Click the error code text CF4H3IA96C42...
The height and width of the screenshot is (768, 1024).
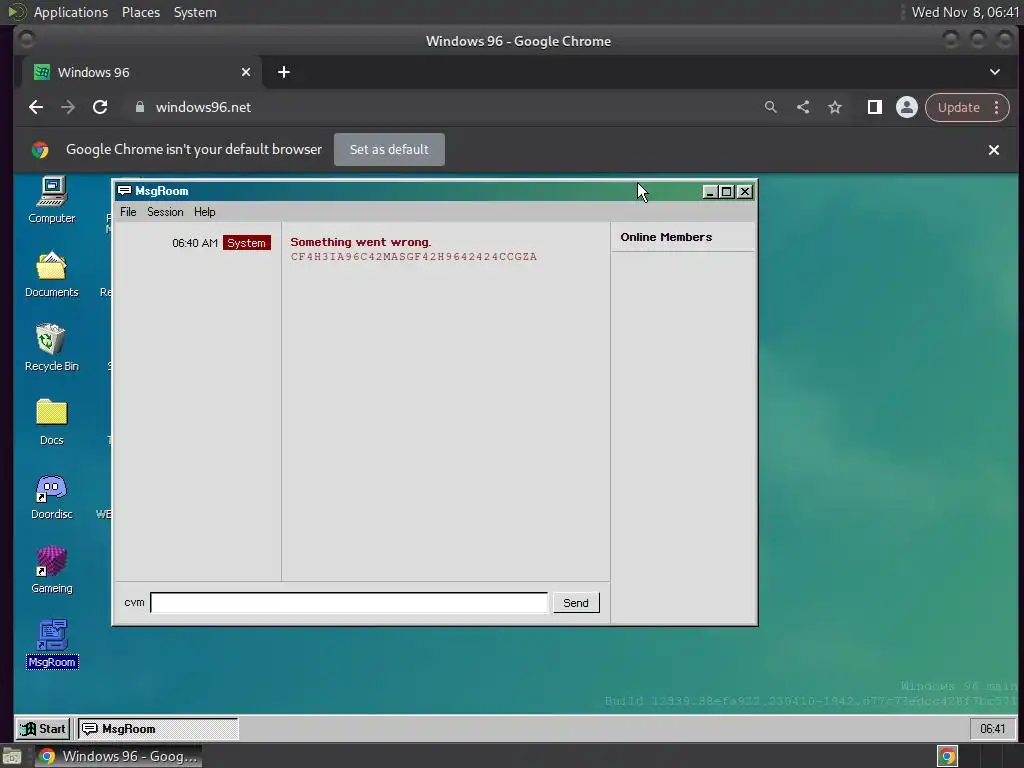pyautogui.click(x=413, y=257)
